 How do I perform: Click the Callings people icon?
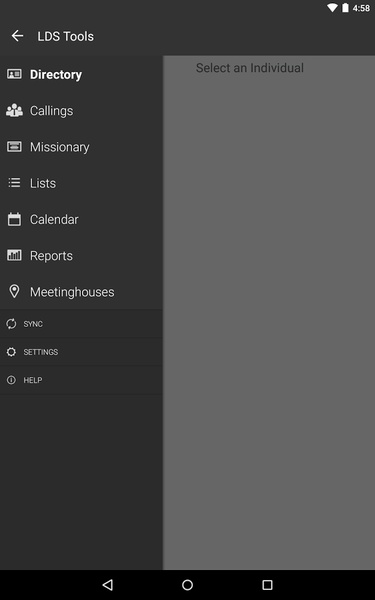[x=14, y=110]
